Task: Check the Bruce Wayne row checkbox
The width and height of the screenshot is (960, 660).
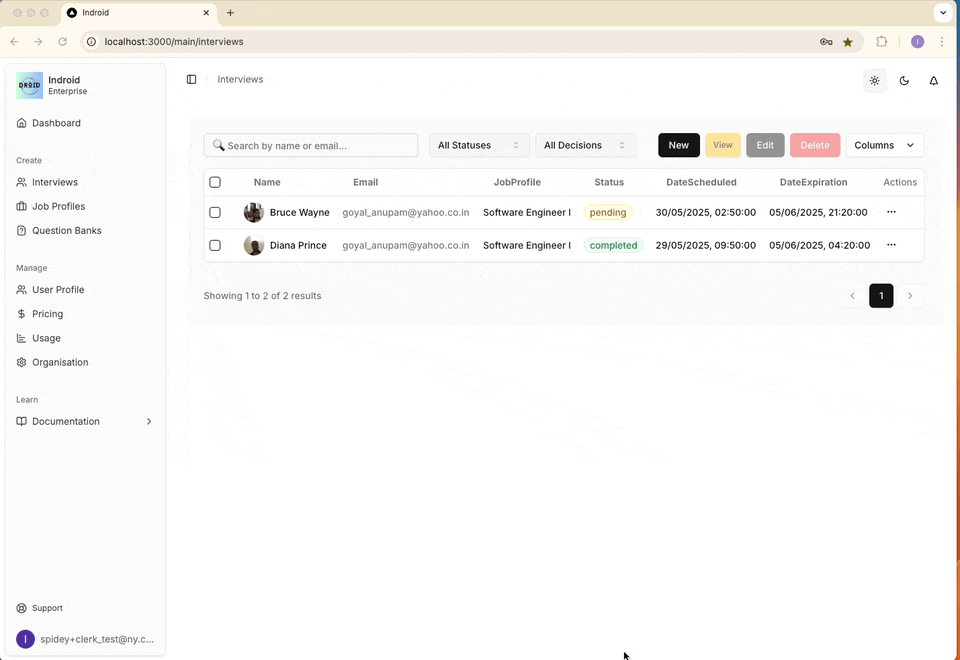Action: click(215, 213)
